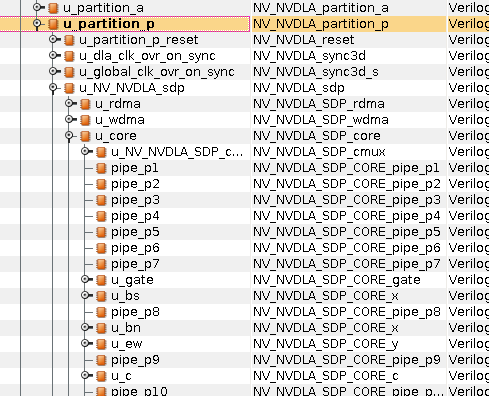
Task: Select the u_rdma instance name
Action: pos(118,104)
